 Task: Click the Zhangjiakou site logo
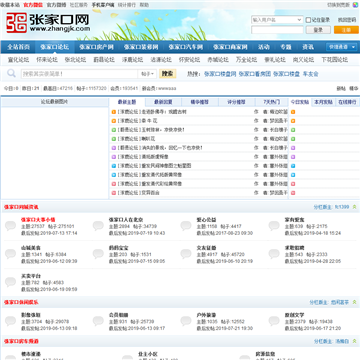click(48, 23)
